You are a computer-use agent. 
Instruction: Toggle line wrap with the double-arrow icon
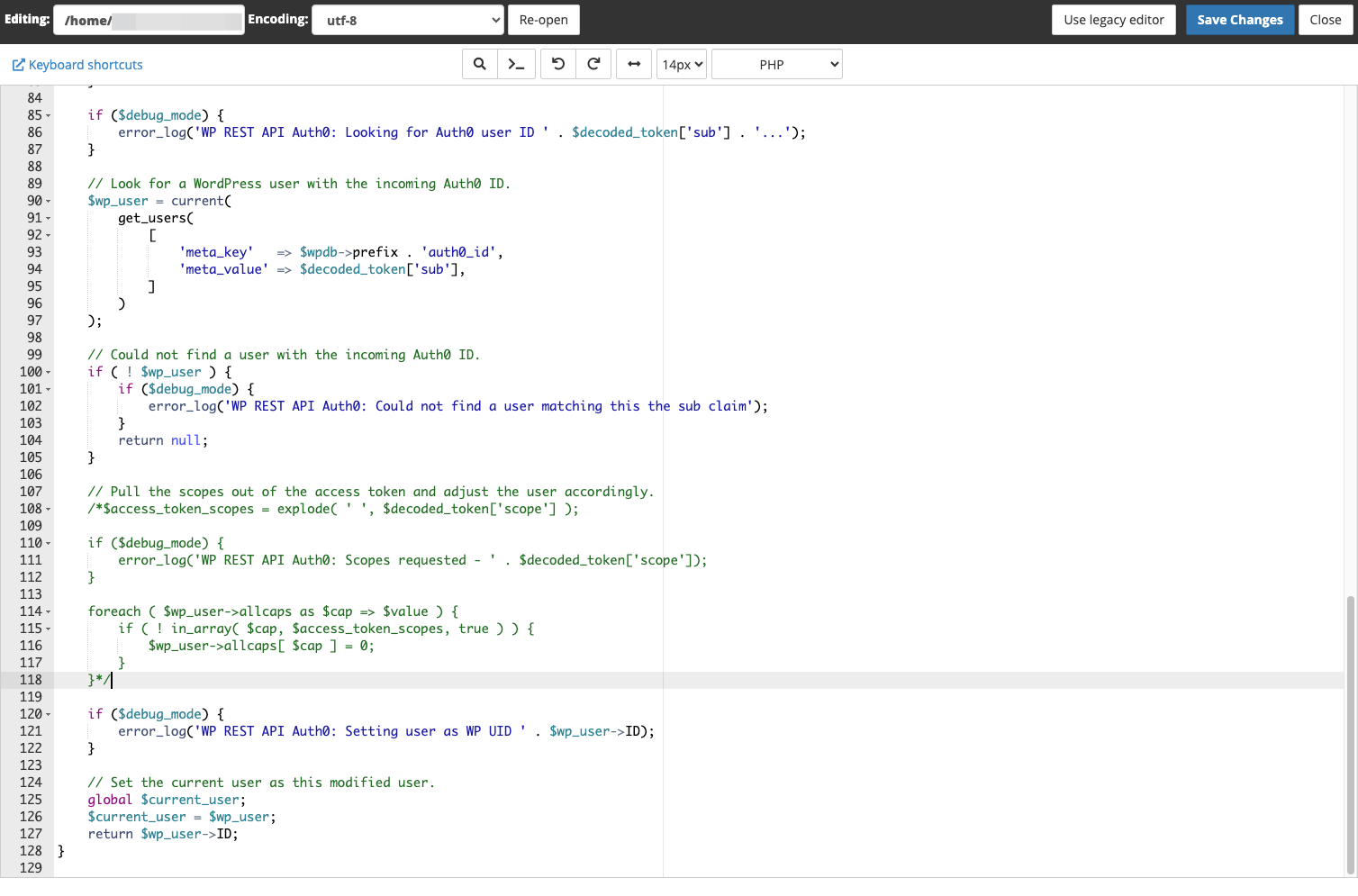[634, 64]
